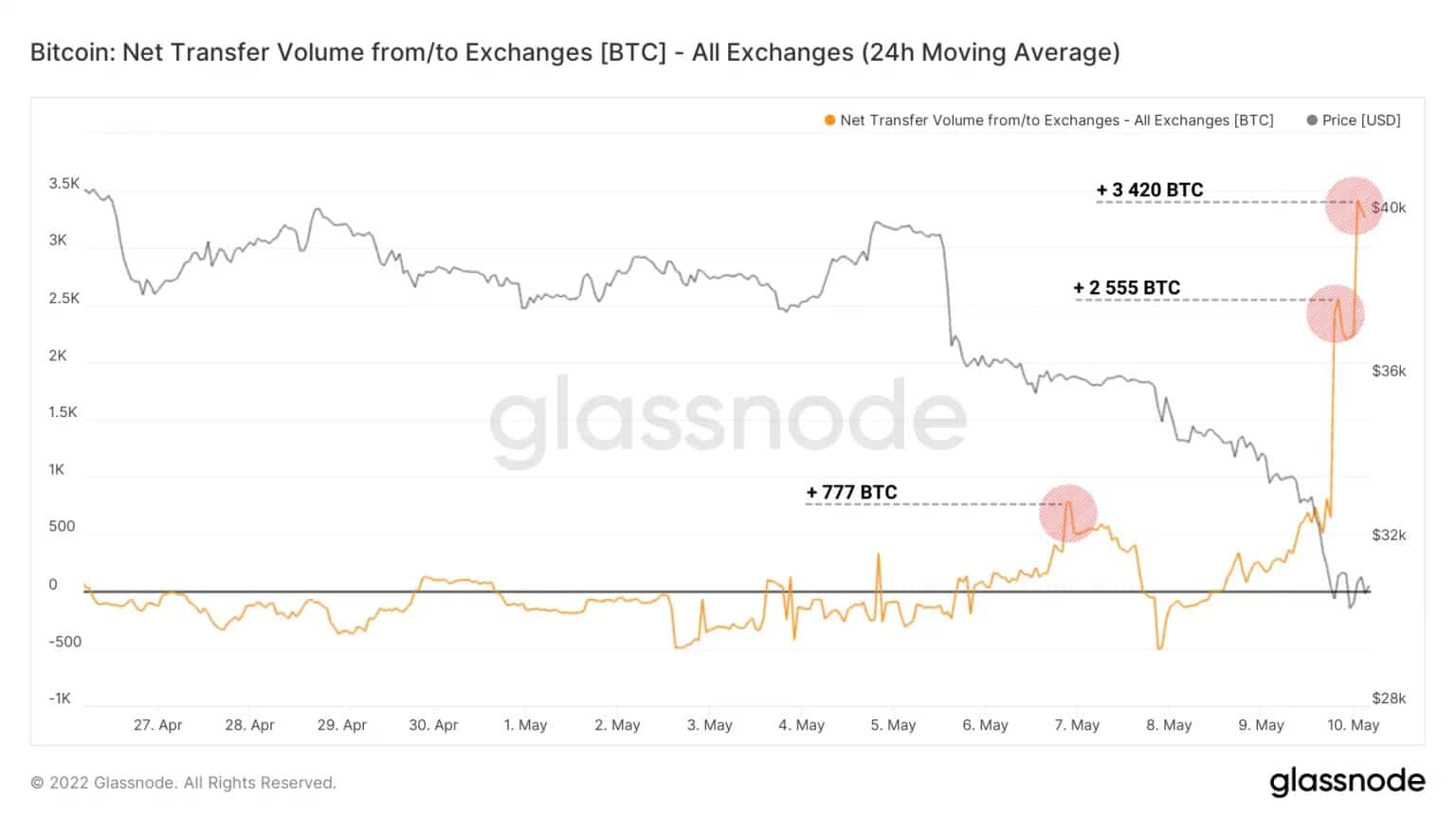The height and width of the screenshot is (819, 1456).
Task: Click the glassnode logo at bottom right
Action: pos(1347,782)
